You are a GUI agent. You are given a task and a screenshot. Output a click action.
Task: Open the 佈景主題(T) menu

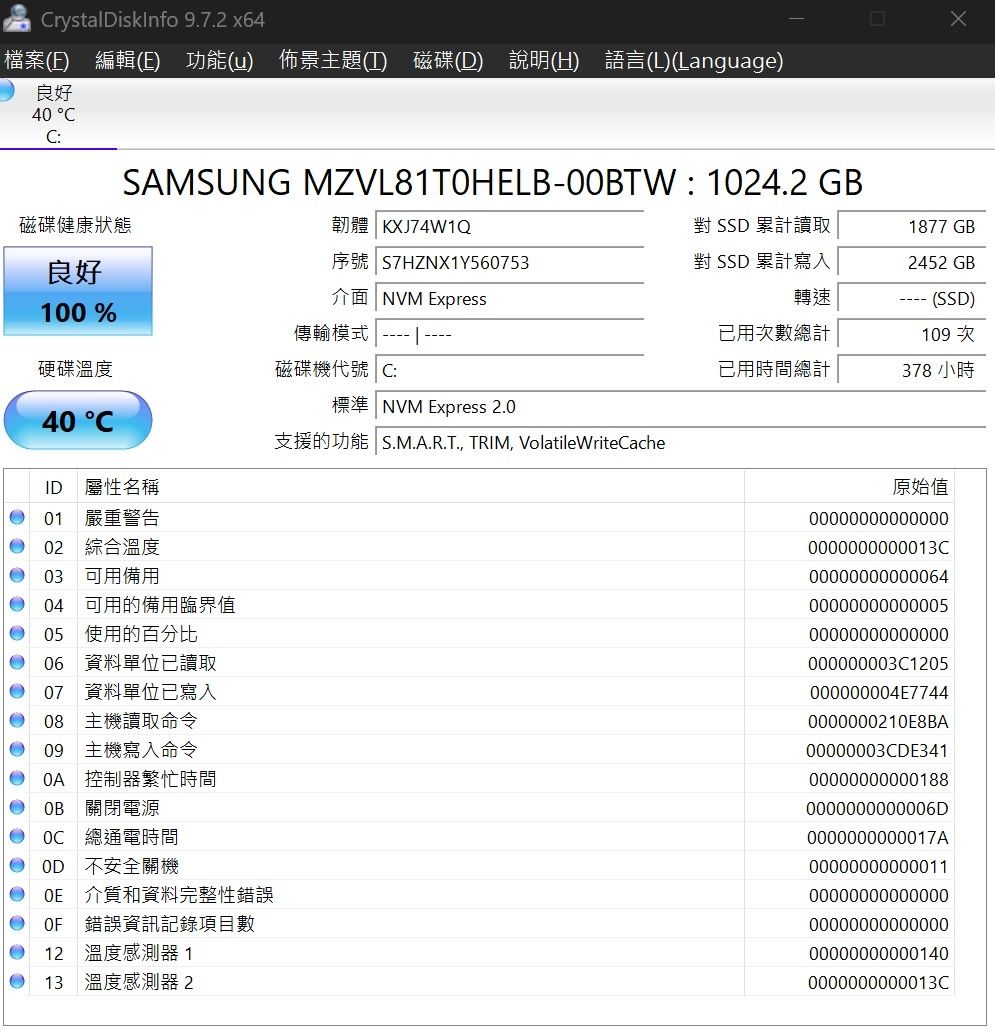(332, 61)
